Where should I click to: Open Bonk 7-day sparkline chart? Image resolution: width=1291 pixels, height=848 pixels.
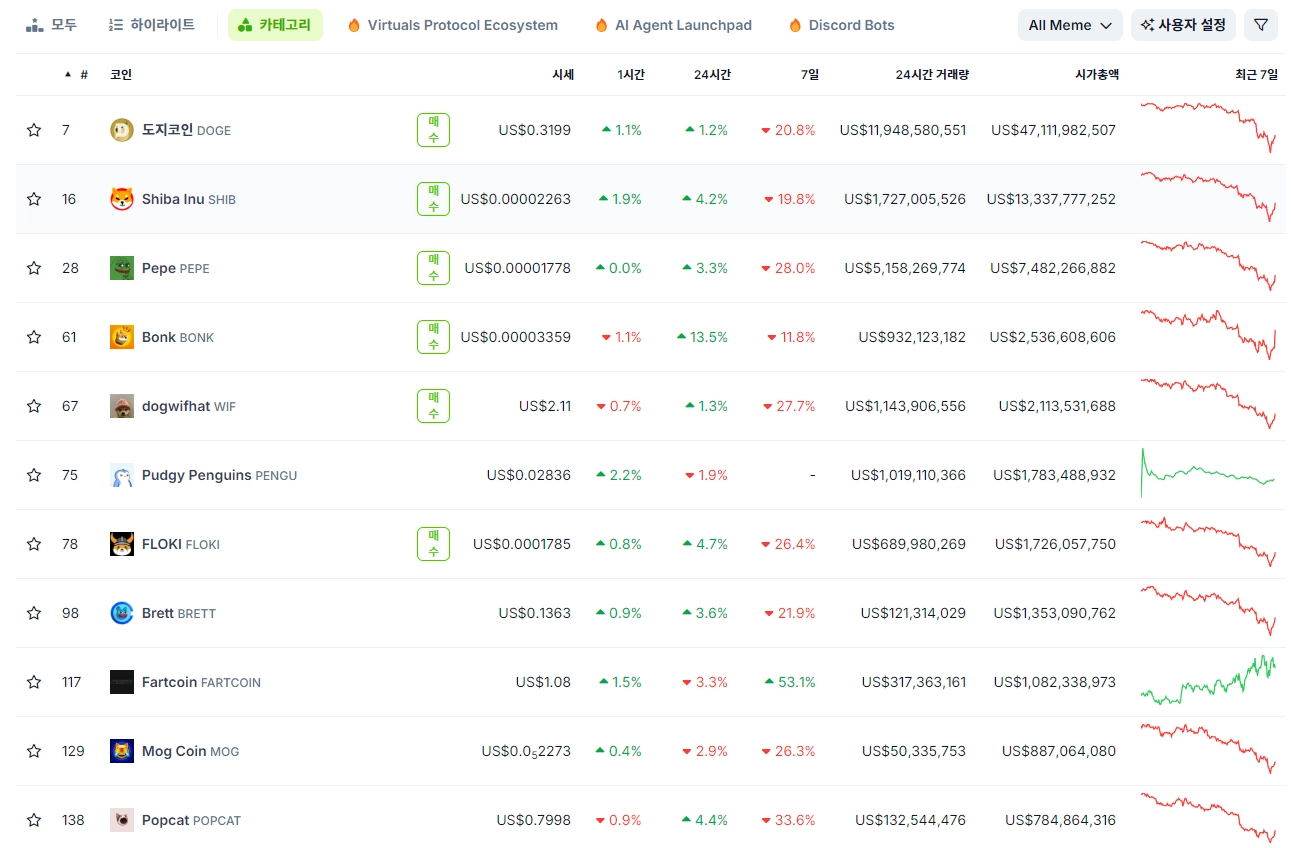[1208, 334]
